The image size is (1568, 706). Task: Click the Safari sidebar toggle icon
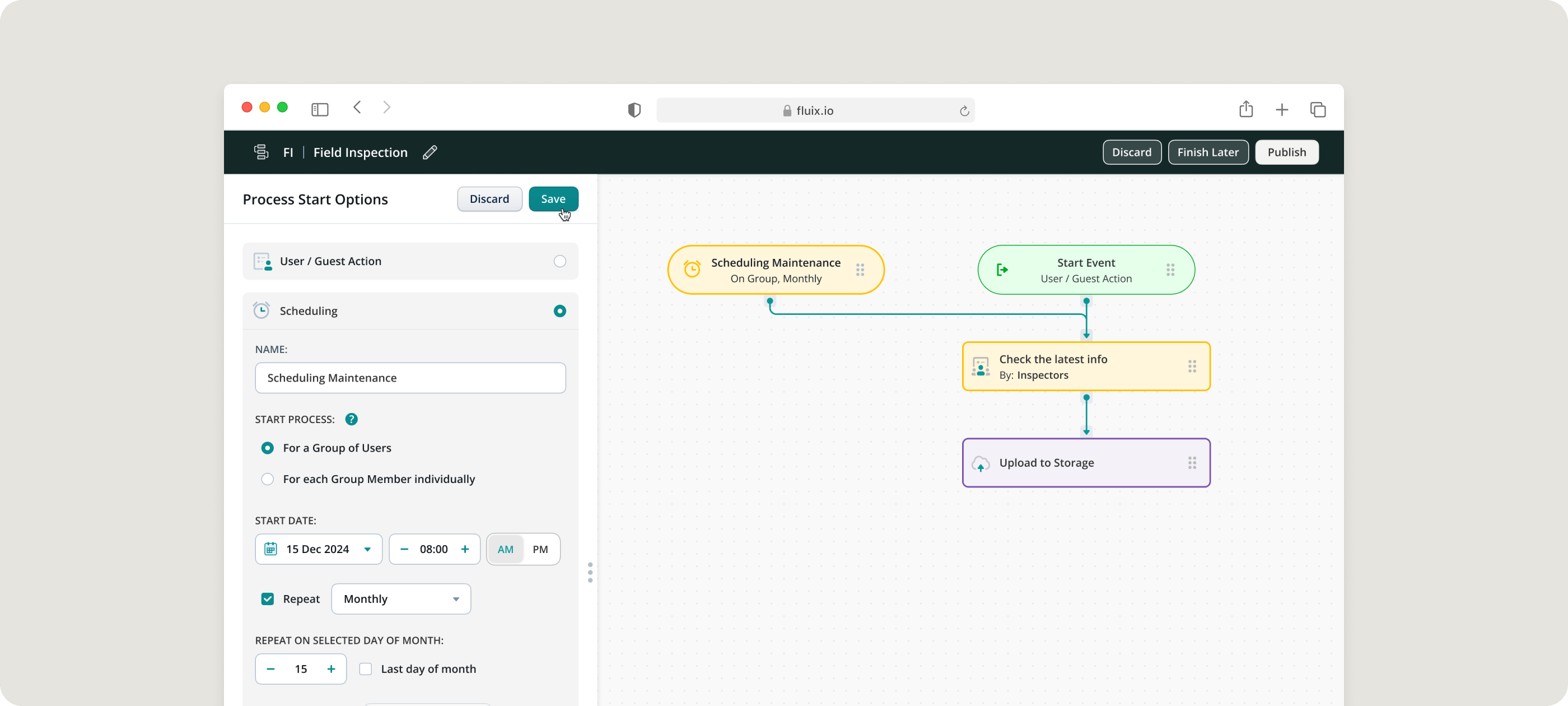pyautogui.click(x=320, y=110)
